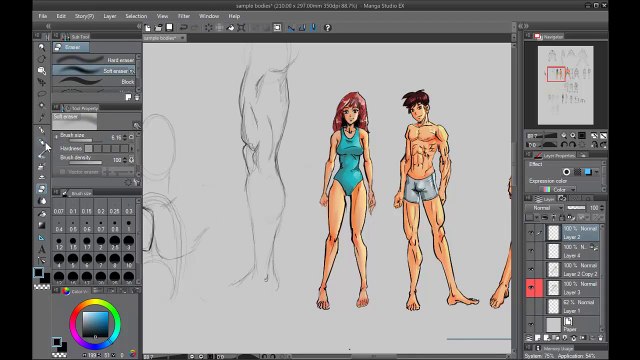Click the Help question mark icon
This screenshot has width=640, height=360.
click(327, 28)
